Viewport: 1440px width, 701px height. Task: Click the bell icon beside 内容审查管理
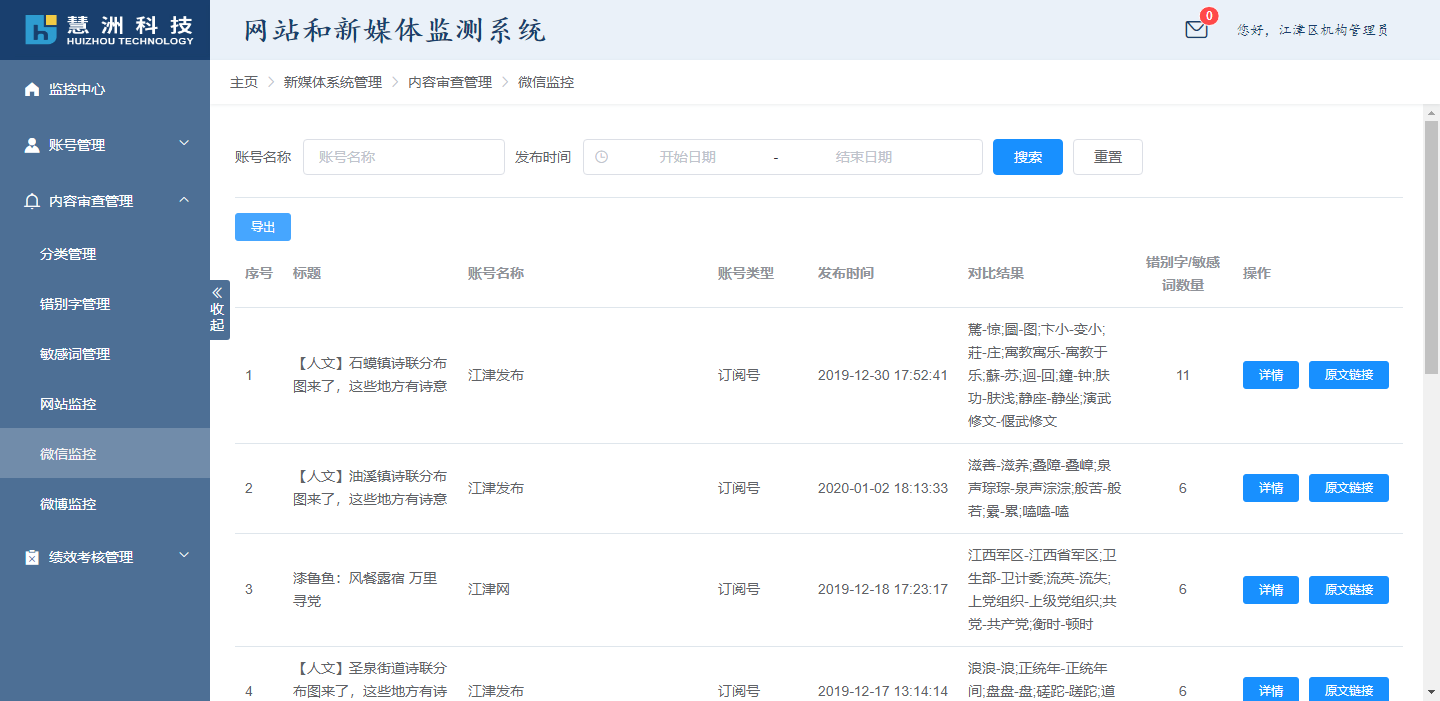pos(32,202)
